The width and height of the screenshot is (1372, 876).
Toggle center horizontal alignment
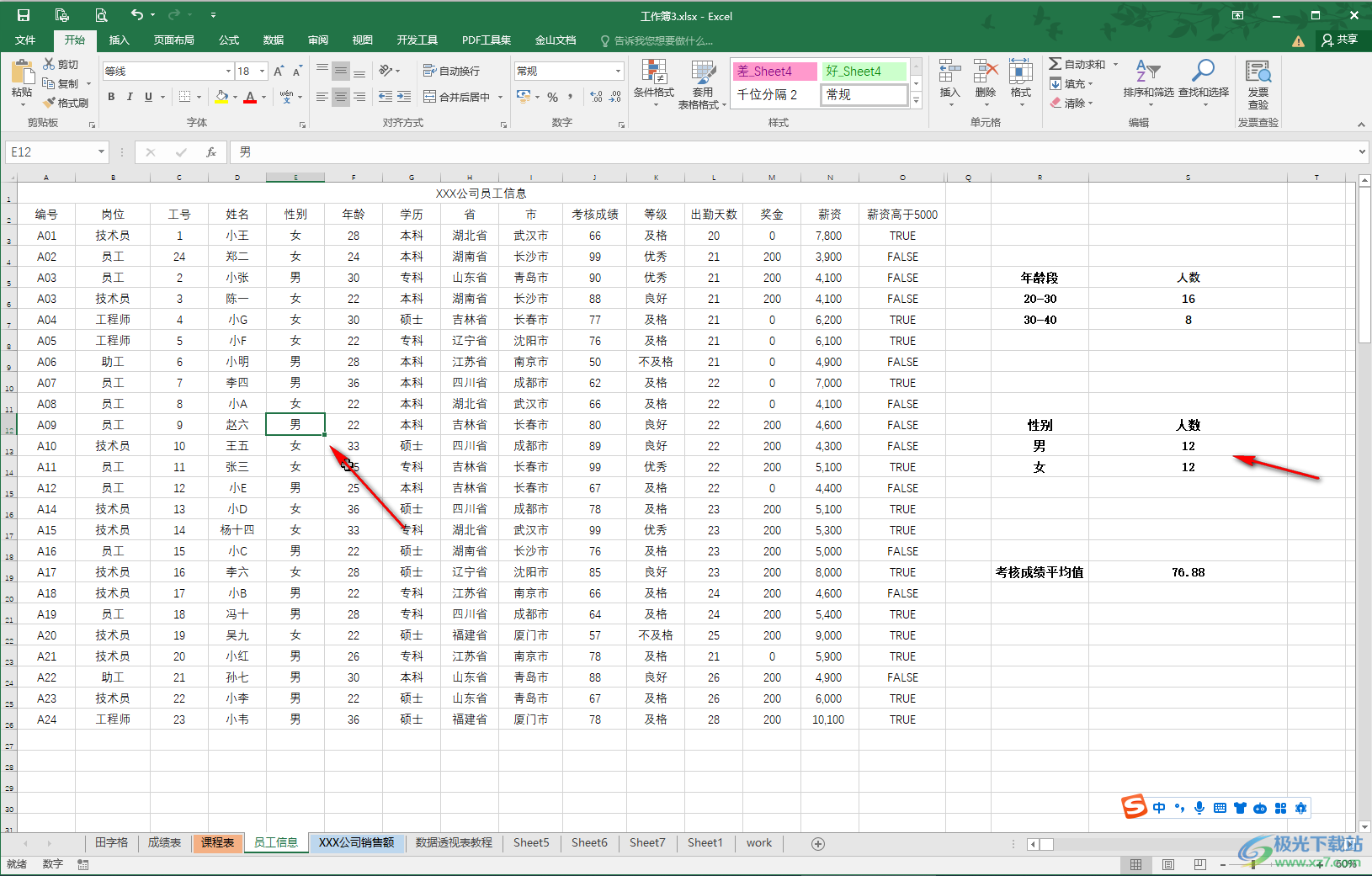pyautogui.click(x=341, y=97)
